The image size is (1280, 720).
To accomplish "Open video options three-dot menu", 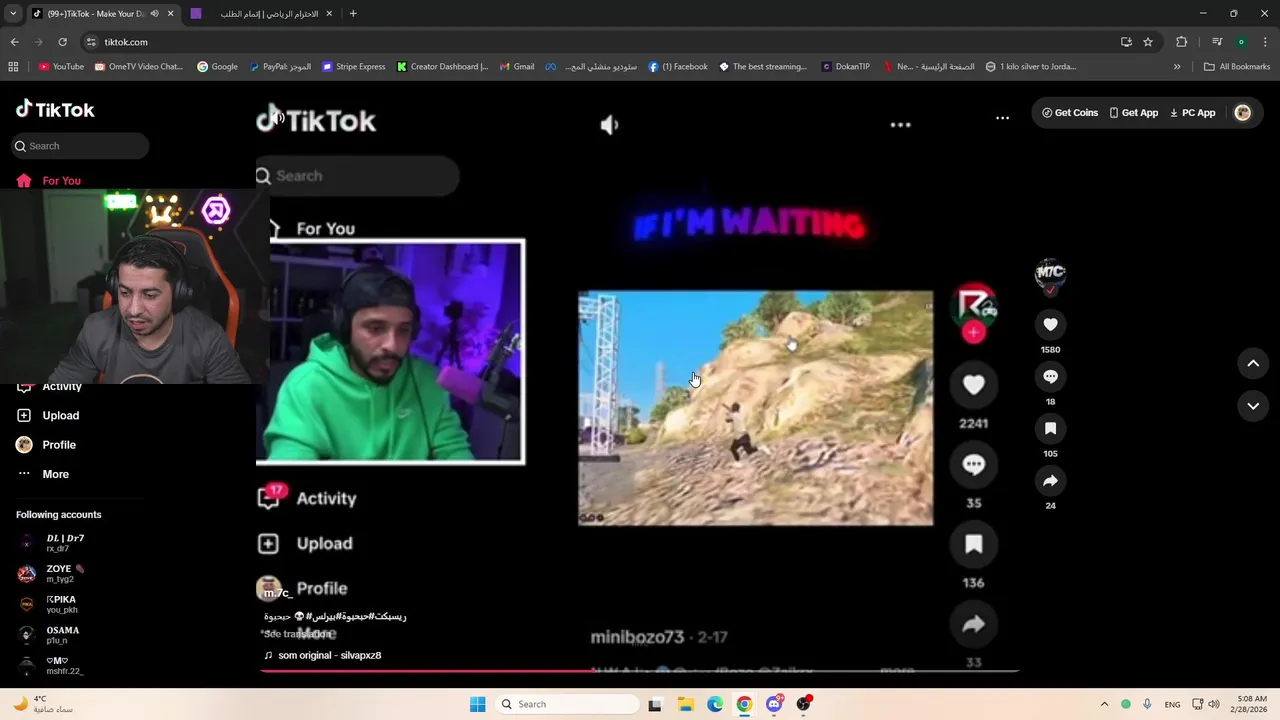I will tap(1002, 117).
